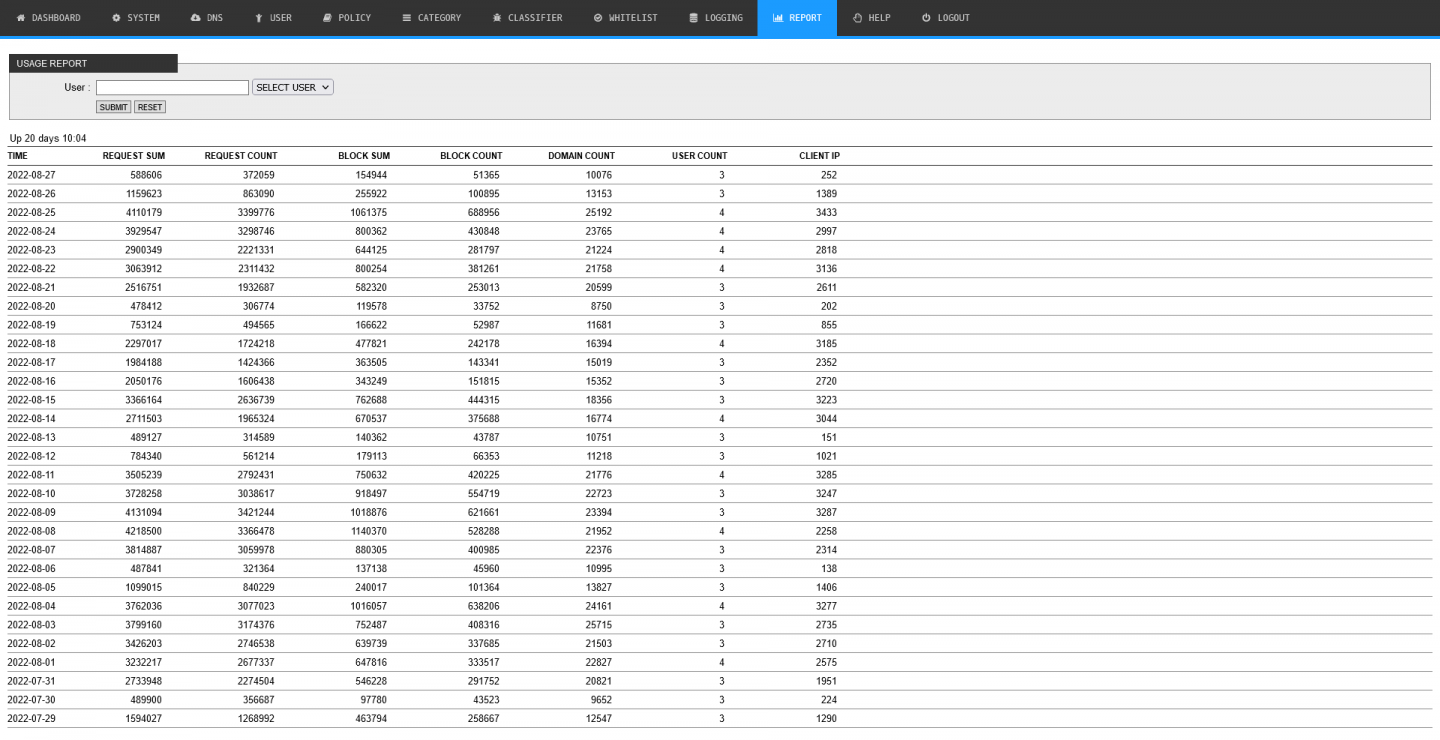Click the User person icon
This screenshot has width=1440, height=740.
click(x=259, y=18)
